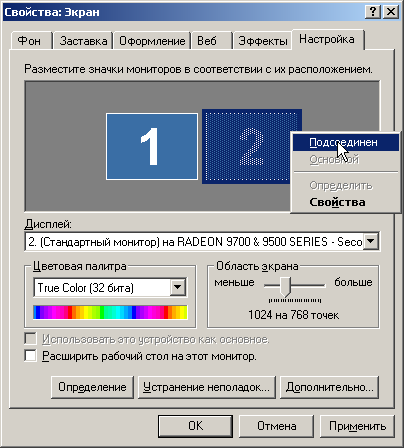Click the question mark help button
Viewport: 404px width, 448px height.
(373, 12)
